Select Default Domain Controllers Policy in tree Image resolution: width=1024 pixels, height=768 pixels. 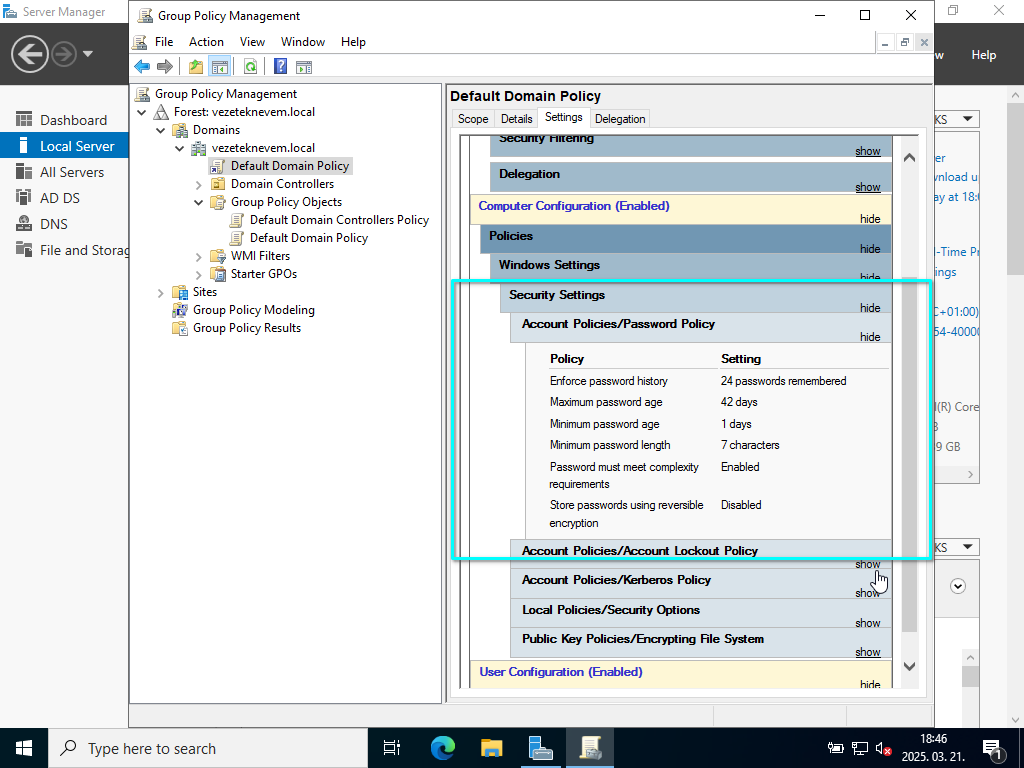pos(339,220)
